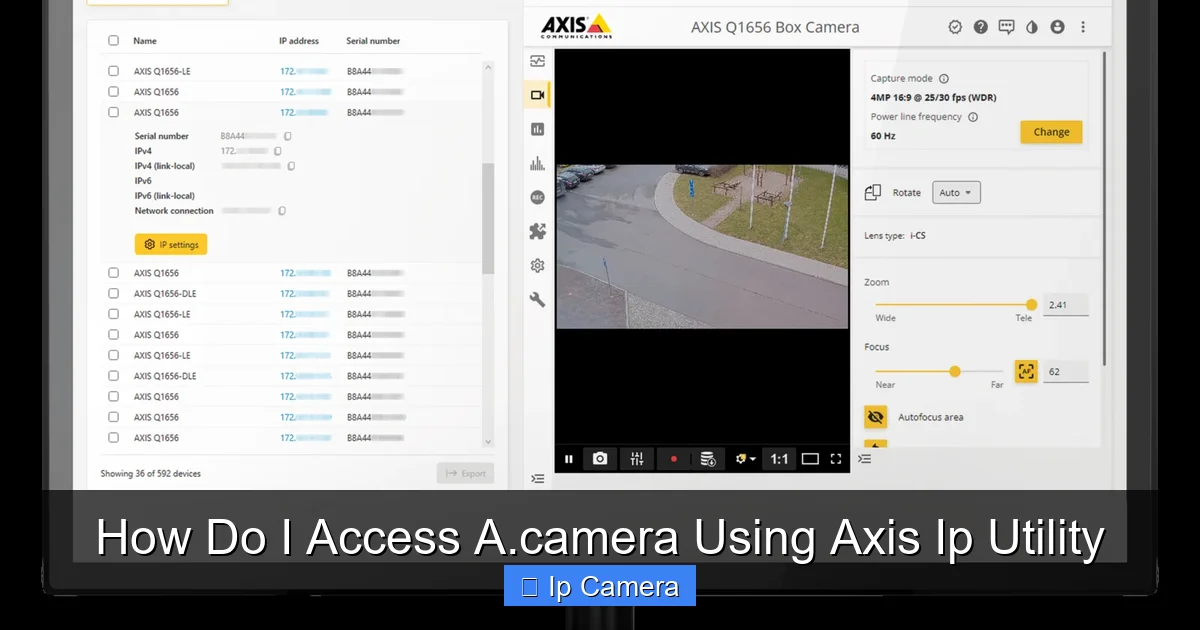1200x630 pixels.
Task: Click the Zoom value field 2.41
Action: (1066, 305)
